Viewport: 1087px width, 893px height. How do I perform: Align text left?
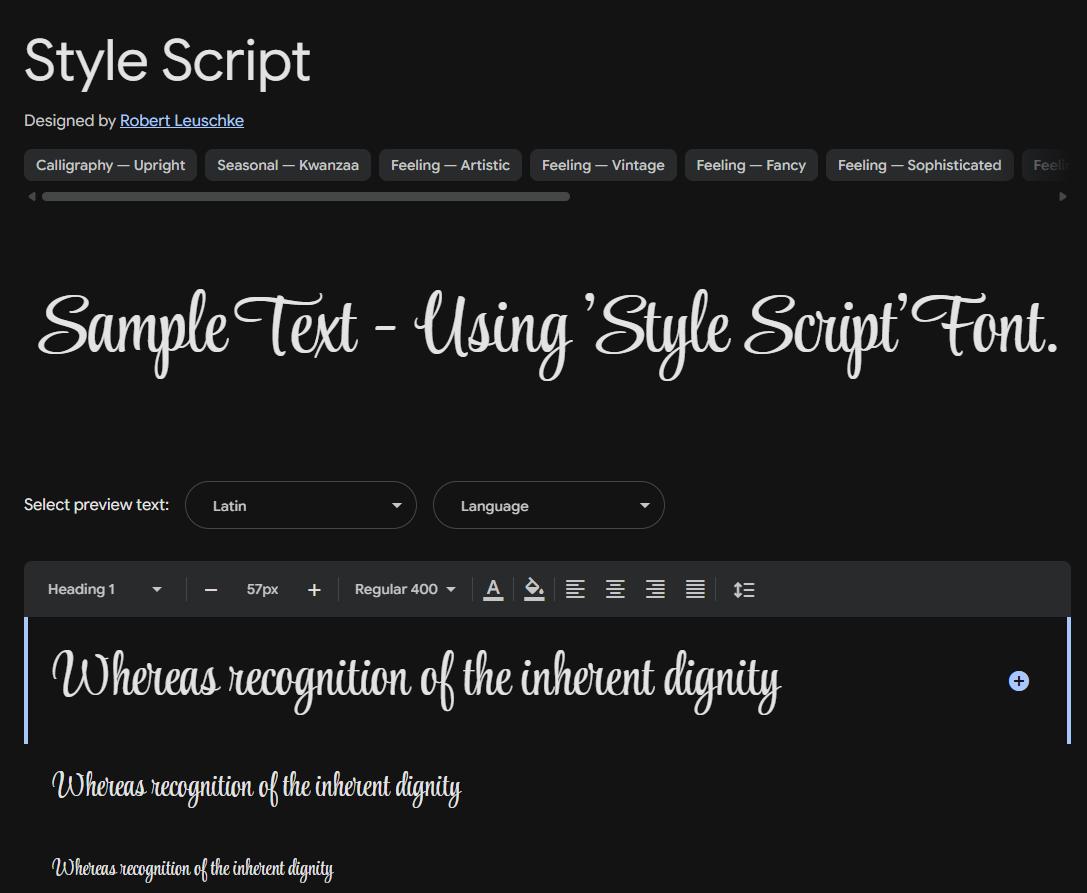tap(575, 589)
